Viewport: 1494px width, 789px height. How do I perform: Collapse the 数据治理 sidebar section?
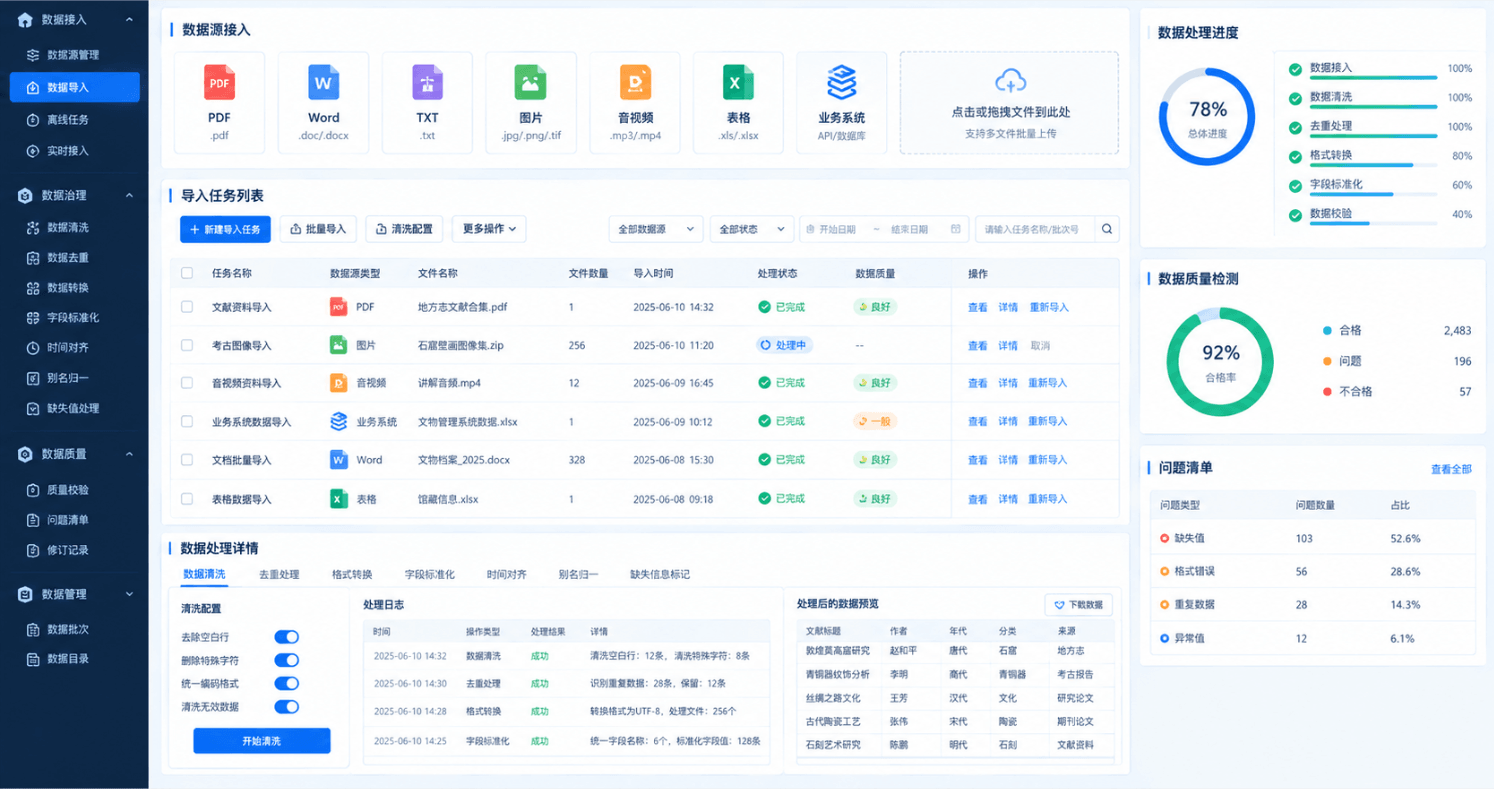pos(130,196)
